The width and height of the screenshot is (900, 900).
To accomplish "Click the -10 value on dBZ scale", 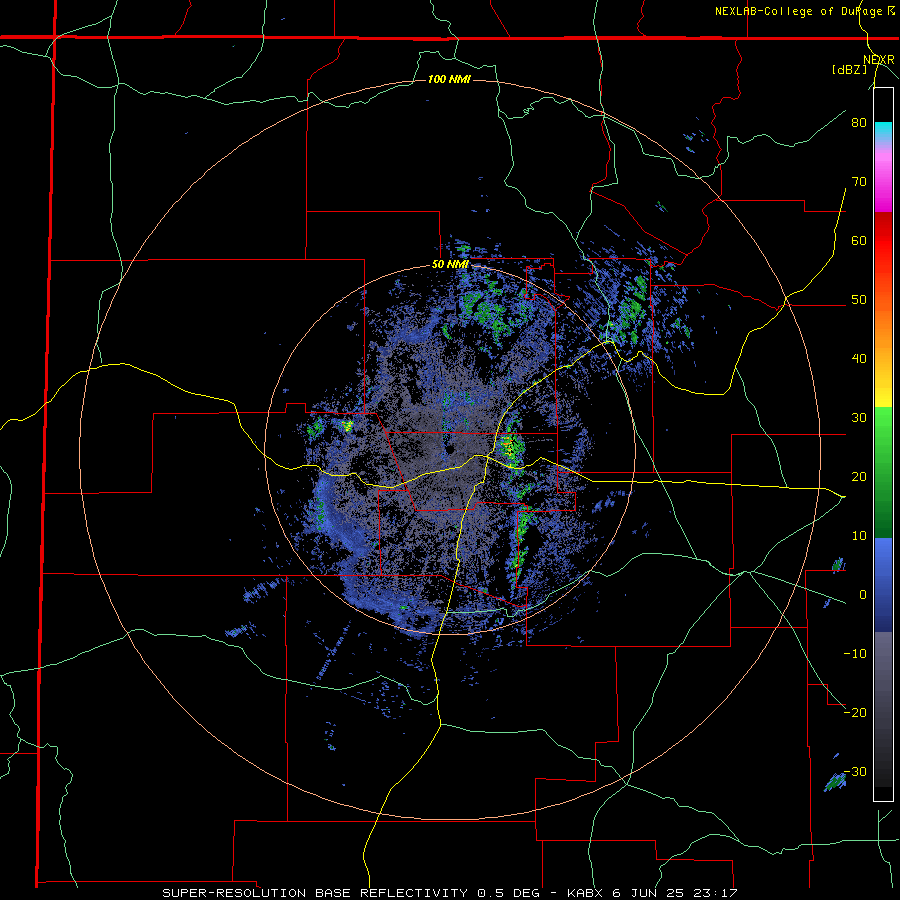I will coord(855,653).
